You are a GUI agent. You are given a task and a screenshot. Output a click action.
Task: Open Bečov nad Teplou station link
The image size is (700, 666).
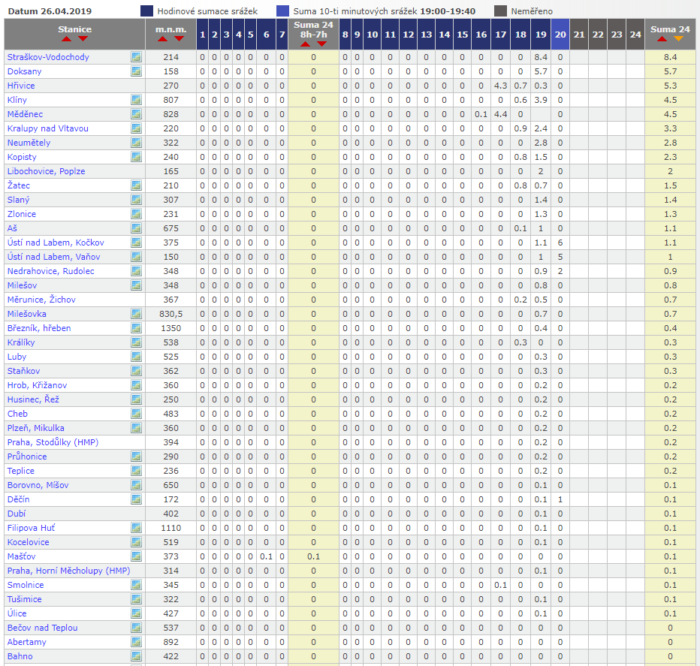click(x=42, y=628)
